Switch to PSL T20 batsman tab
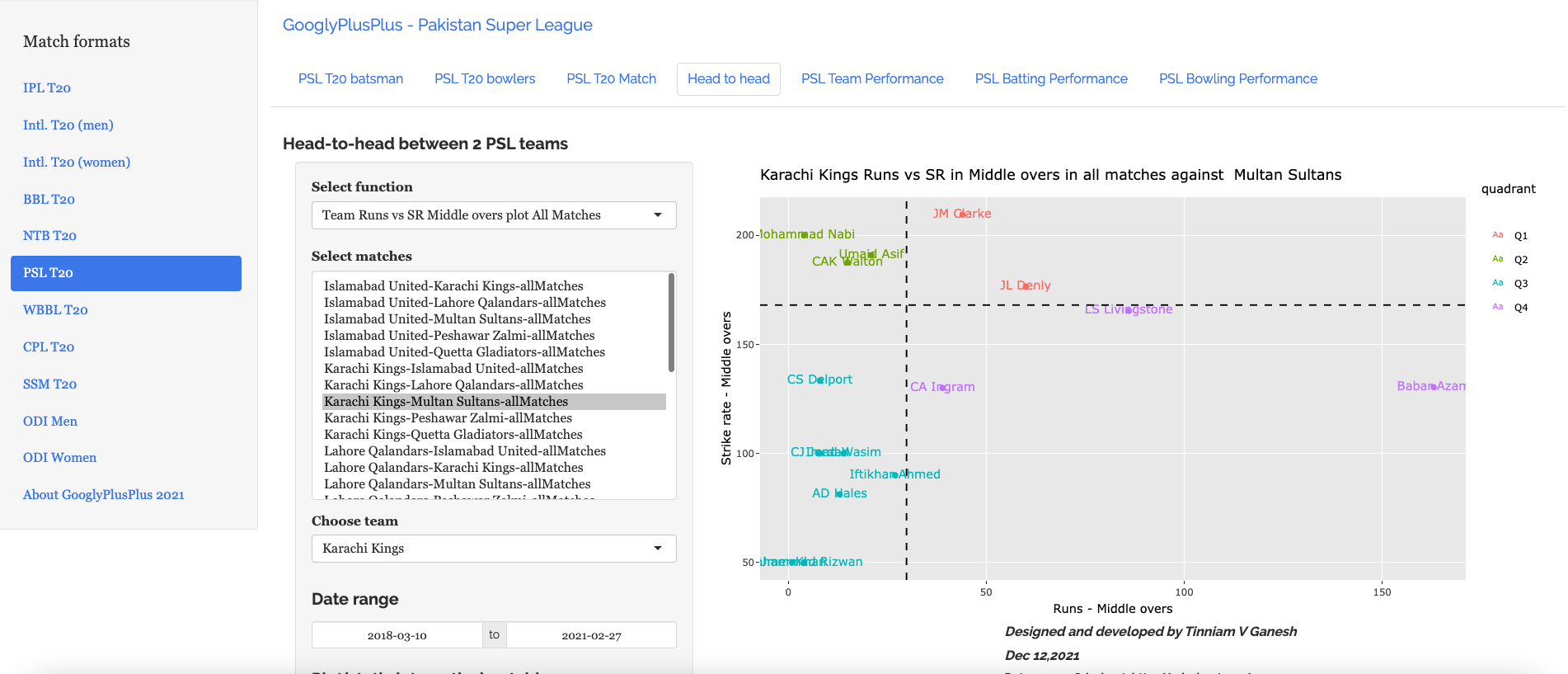1568x674 pixels. [x=350, y=79]
